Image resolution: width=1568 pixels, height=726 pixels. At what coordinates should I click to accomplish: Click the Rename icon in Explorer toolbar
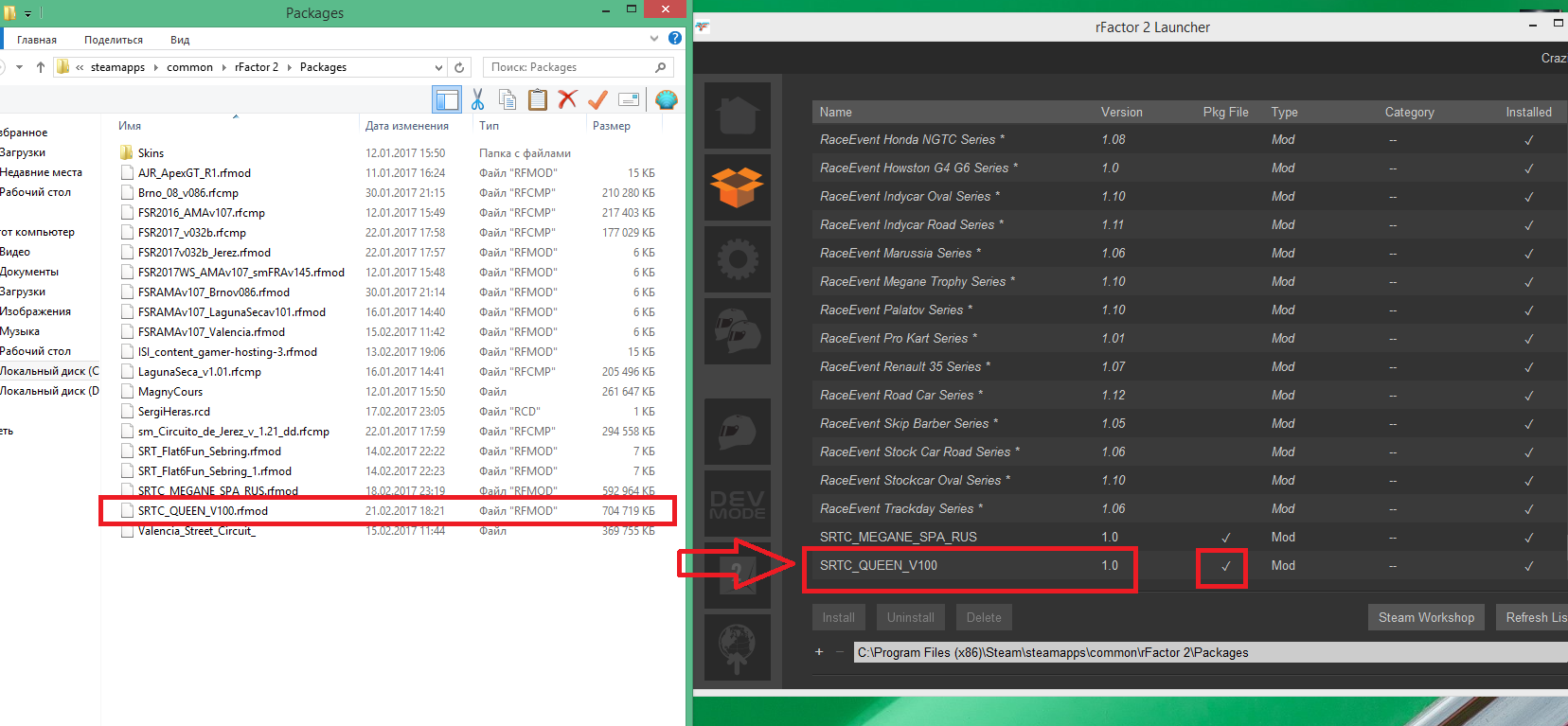[x=628, y=99]
